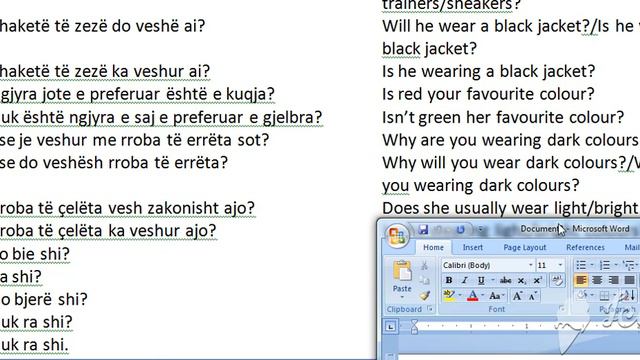The width and height of the screenshot is (640, 360).
Task: Click the Borders grid icon
Action: [x=604, y=296]
